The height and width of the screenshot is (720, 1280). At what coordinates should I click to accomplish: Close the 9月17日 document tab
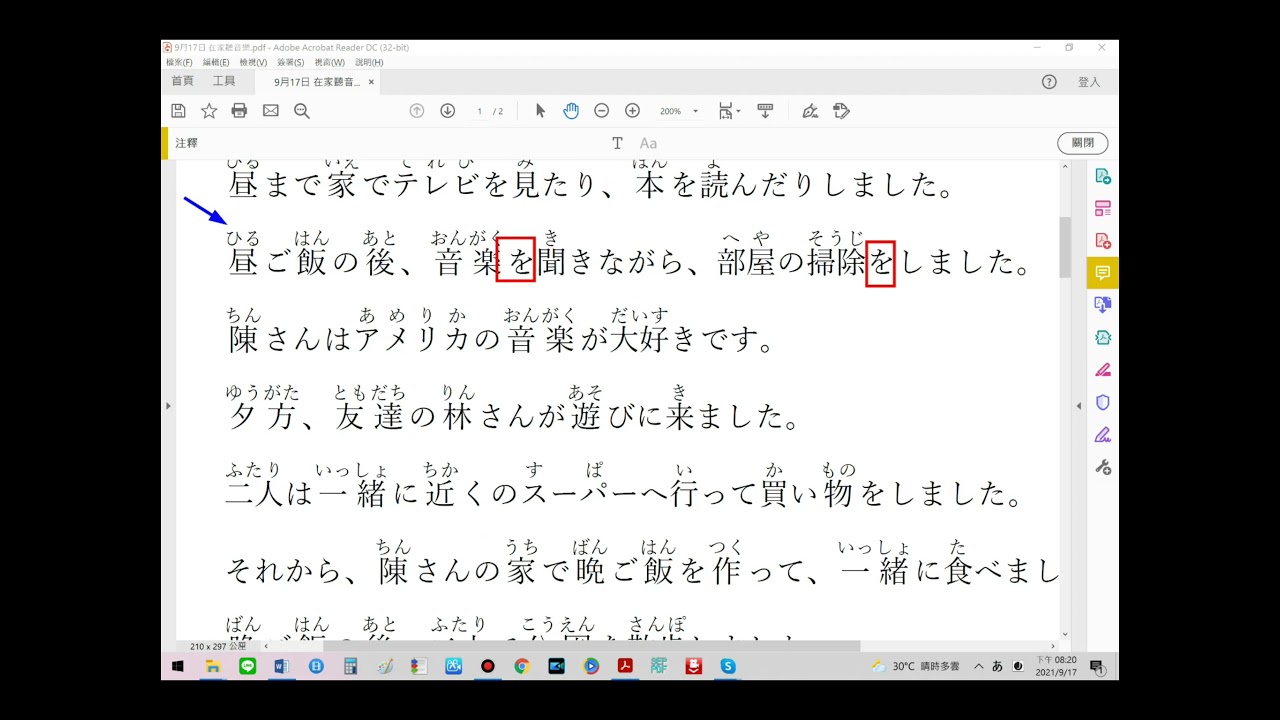(371, 82)
